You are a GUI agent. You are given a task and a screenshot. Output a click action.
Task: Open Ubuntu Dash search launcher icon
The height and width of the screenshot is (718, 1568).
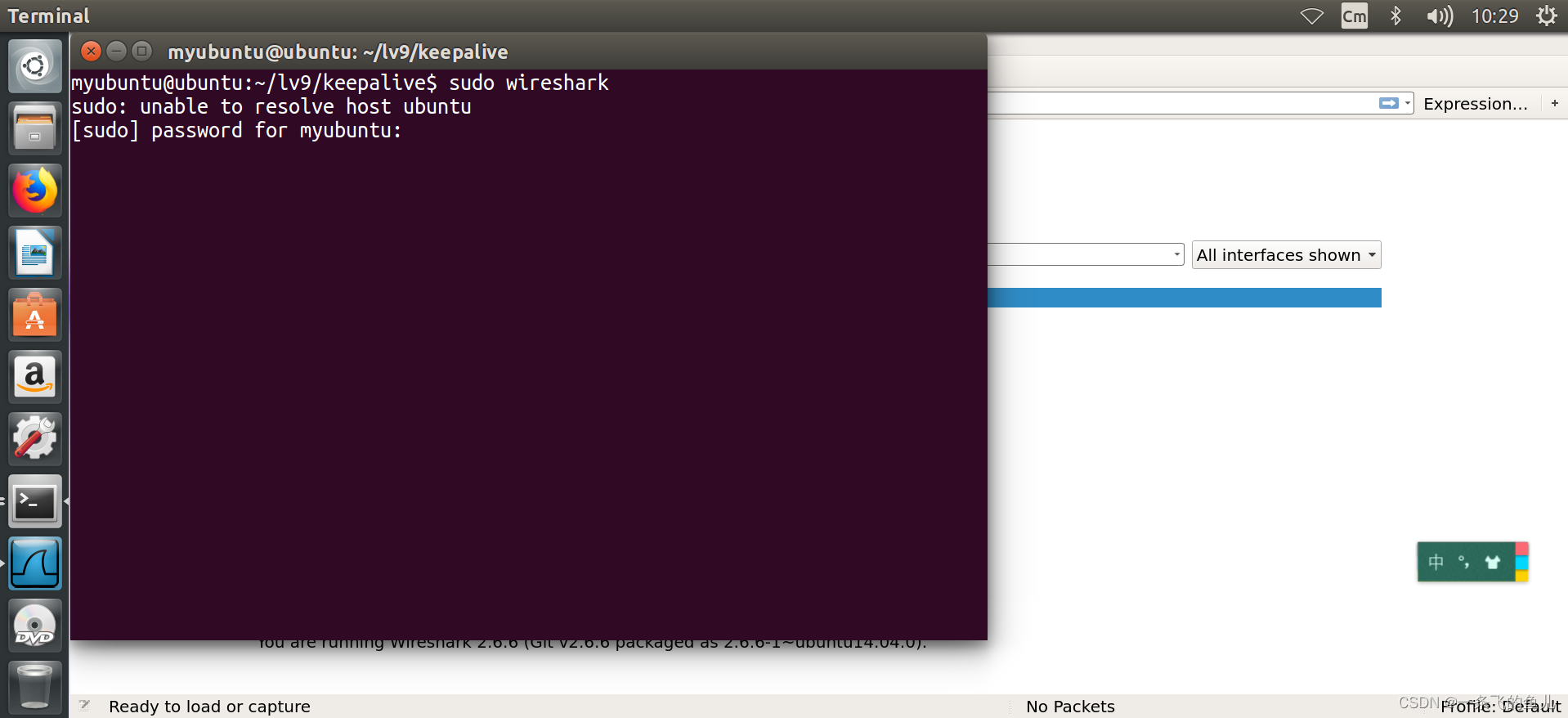pos(34,65)
